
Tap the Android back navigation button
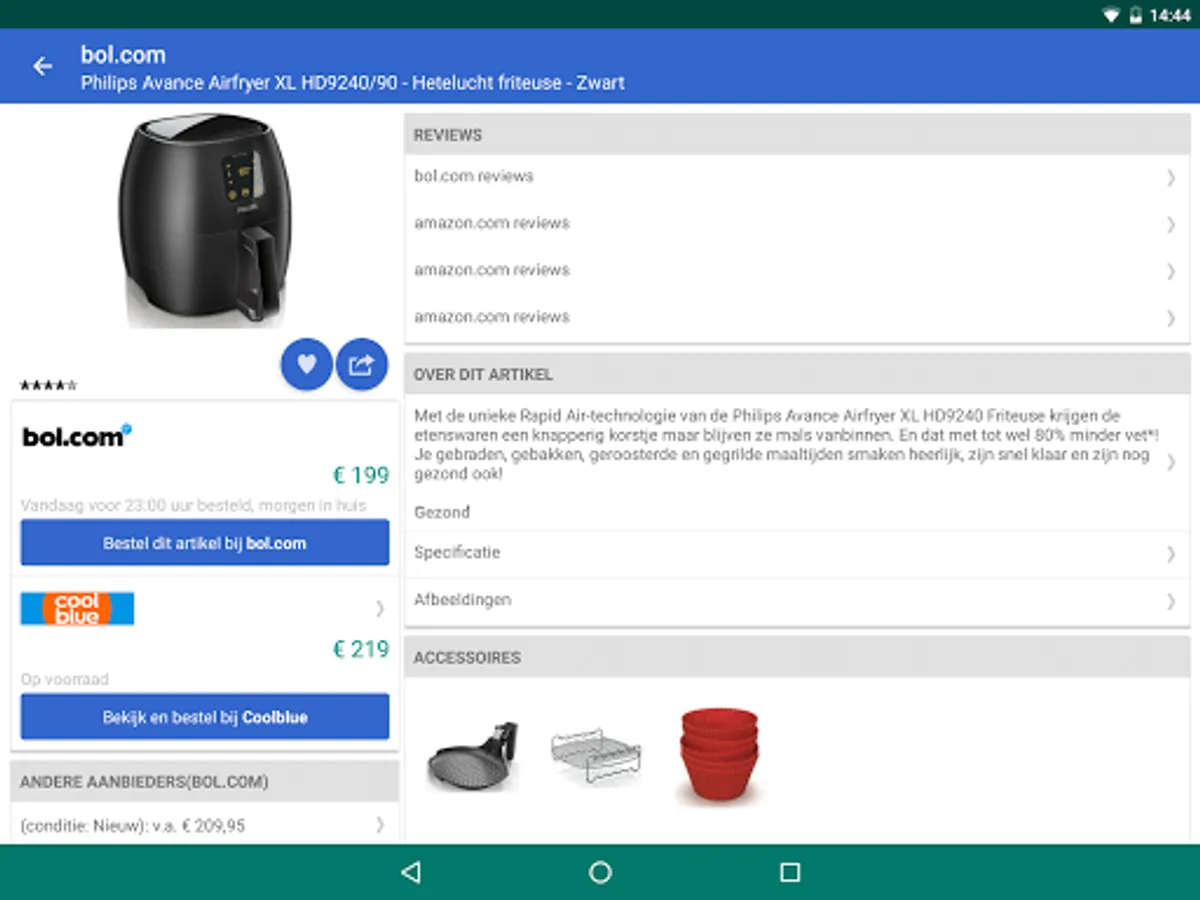410,872
